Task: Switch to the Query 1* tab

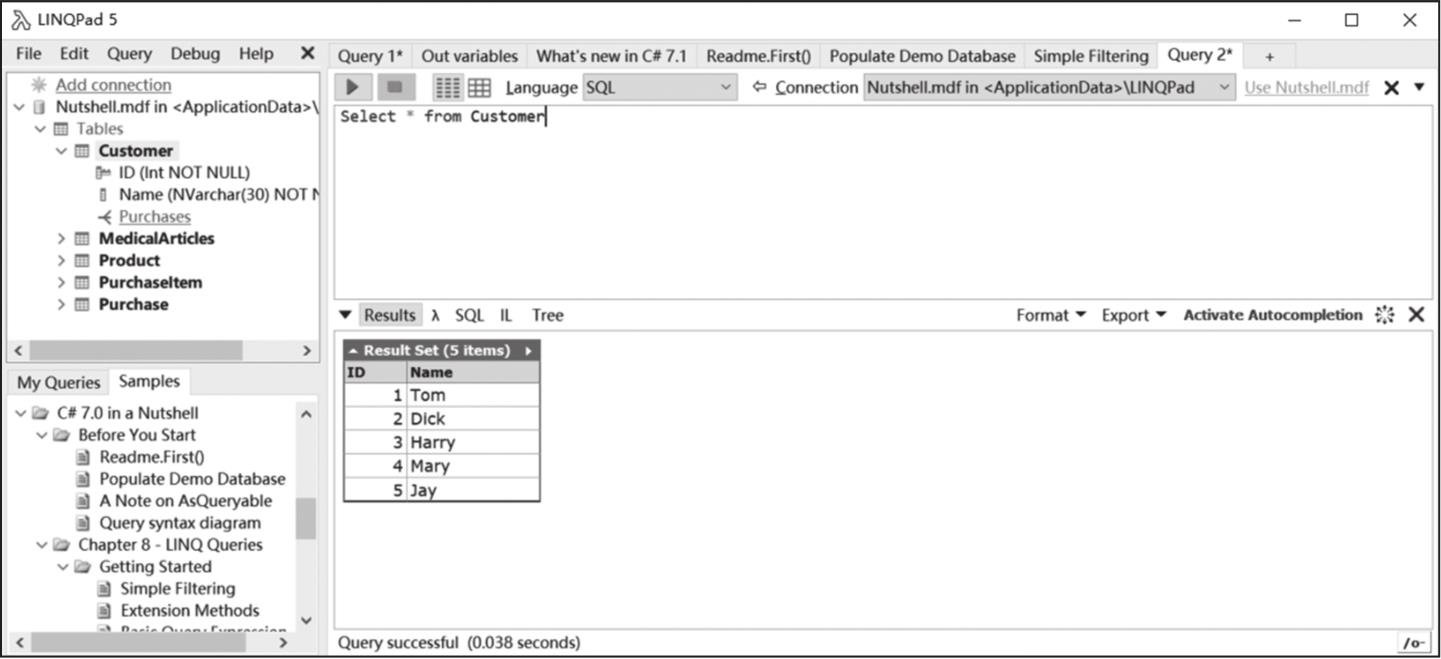Action: coord(370,56)
